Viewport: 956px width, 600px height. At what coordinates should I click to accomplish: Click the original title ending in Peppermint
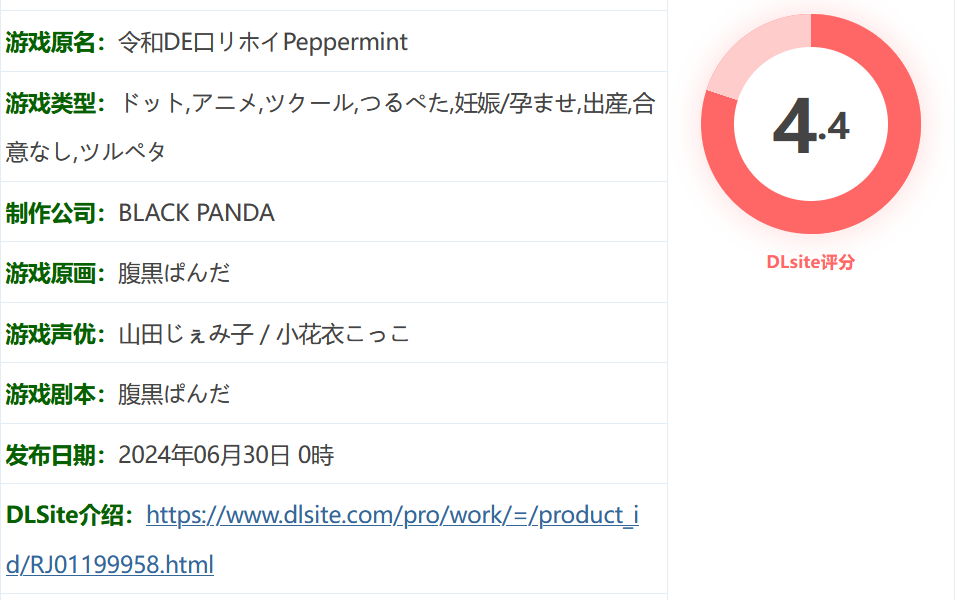[x=263, y=42]
